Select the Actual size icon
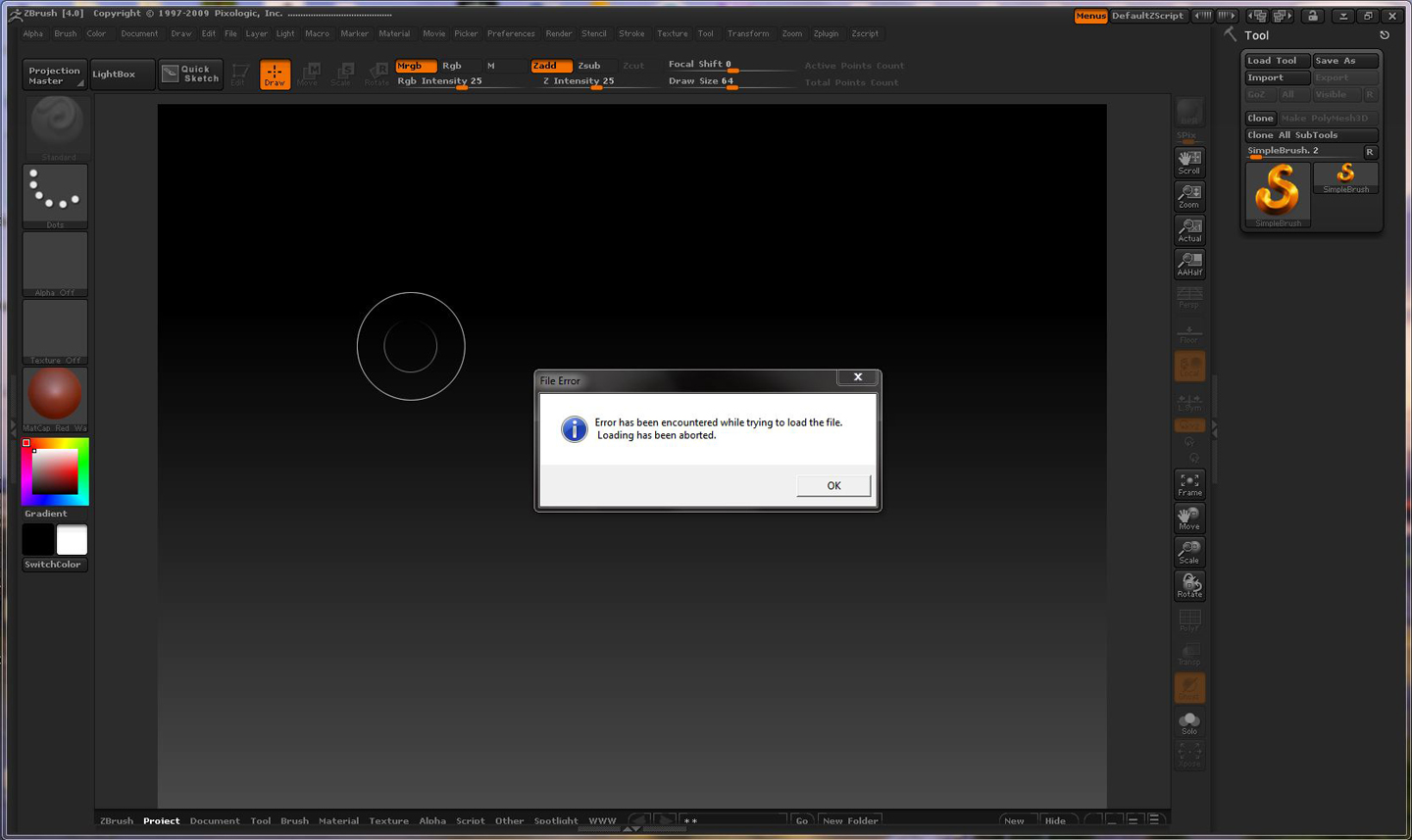The width and height of the screenshot is (1412, 840). point(1189,228)
